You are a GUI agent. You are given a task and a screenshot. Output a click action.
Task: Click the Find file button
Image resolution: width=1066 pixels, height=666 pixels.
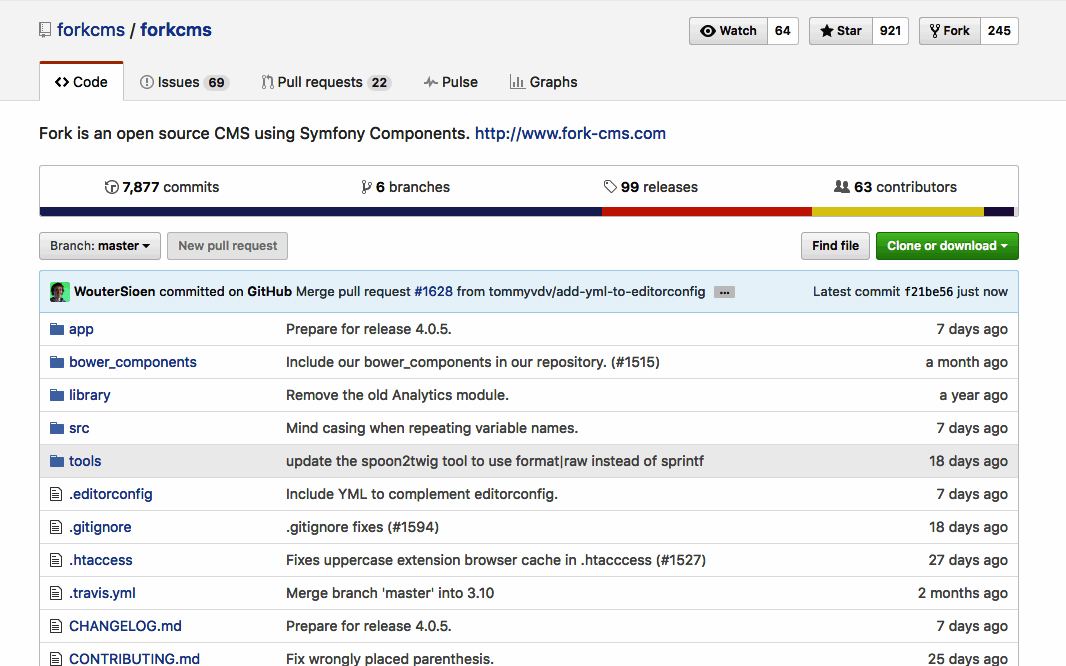click(x=835, y=246)
